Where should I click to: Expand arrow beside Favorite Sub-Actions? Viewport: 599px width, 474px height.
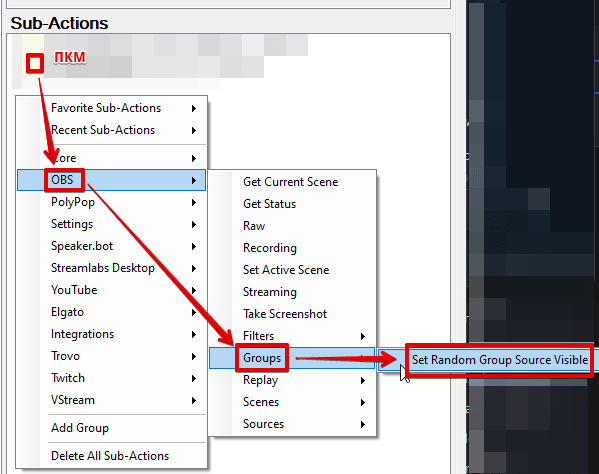point(194,108)
